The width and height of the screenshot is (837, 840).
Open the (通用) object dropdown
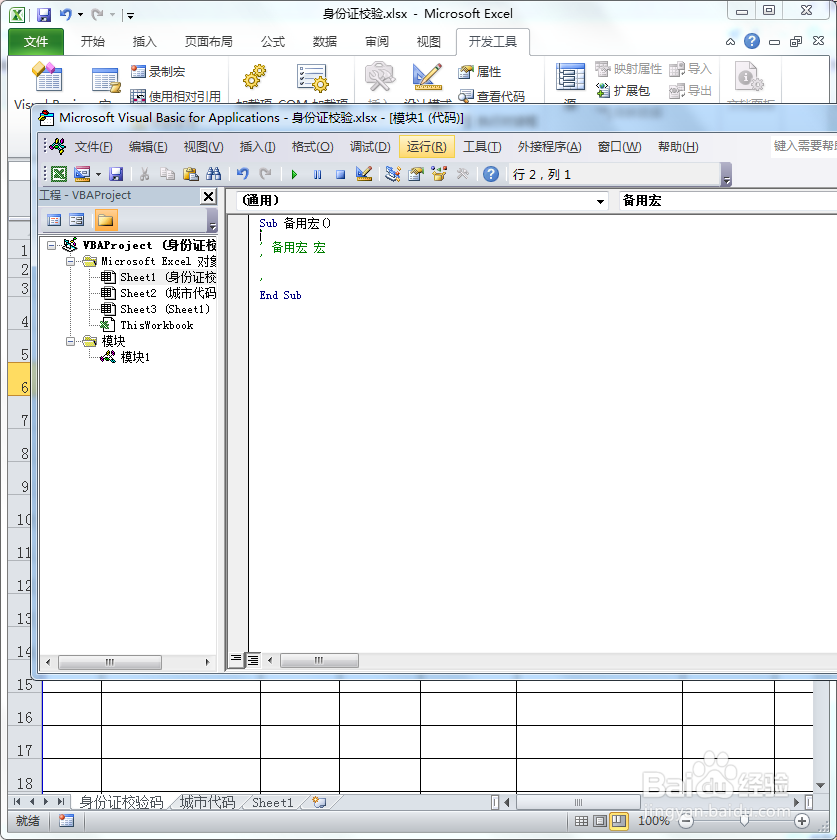pyautogui.click(x=600, y=201)
